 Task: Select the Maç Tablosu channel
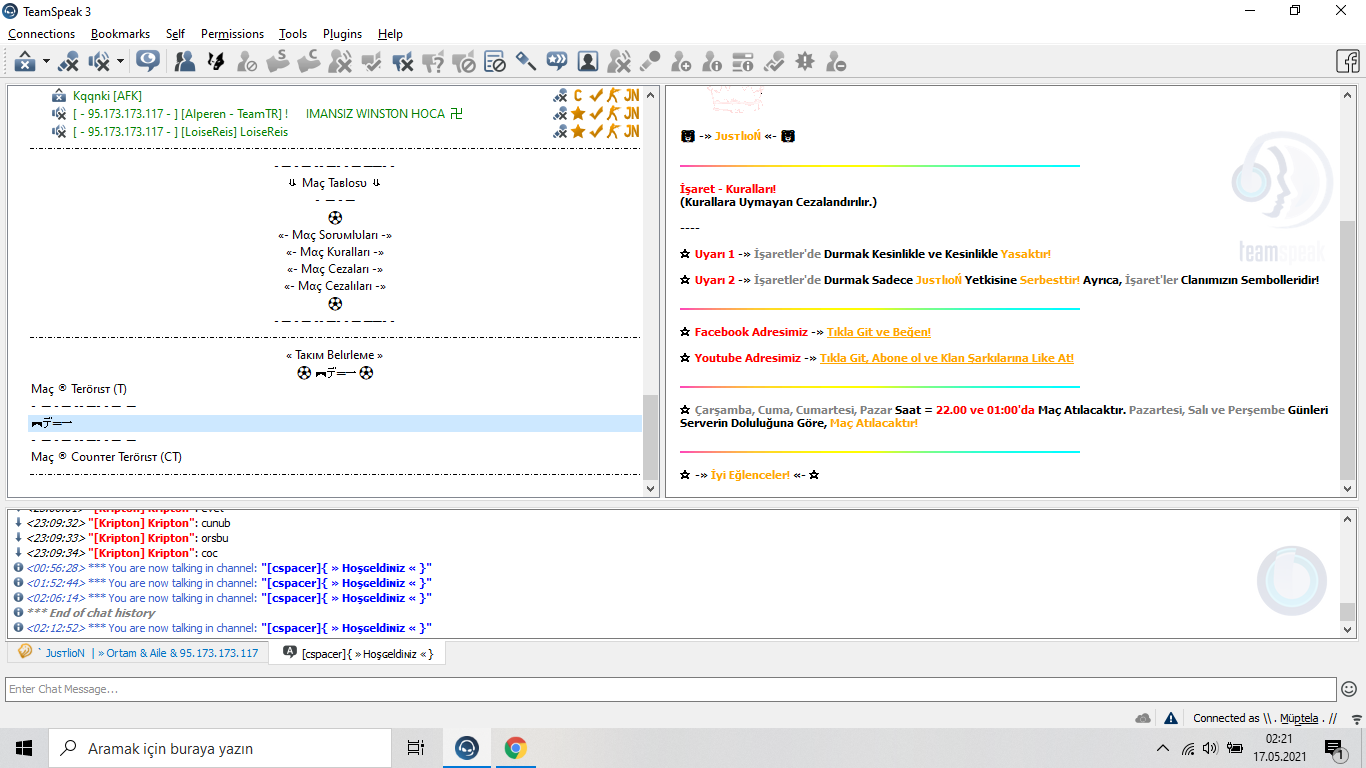click(x=335, y=183)
